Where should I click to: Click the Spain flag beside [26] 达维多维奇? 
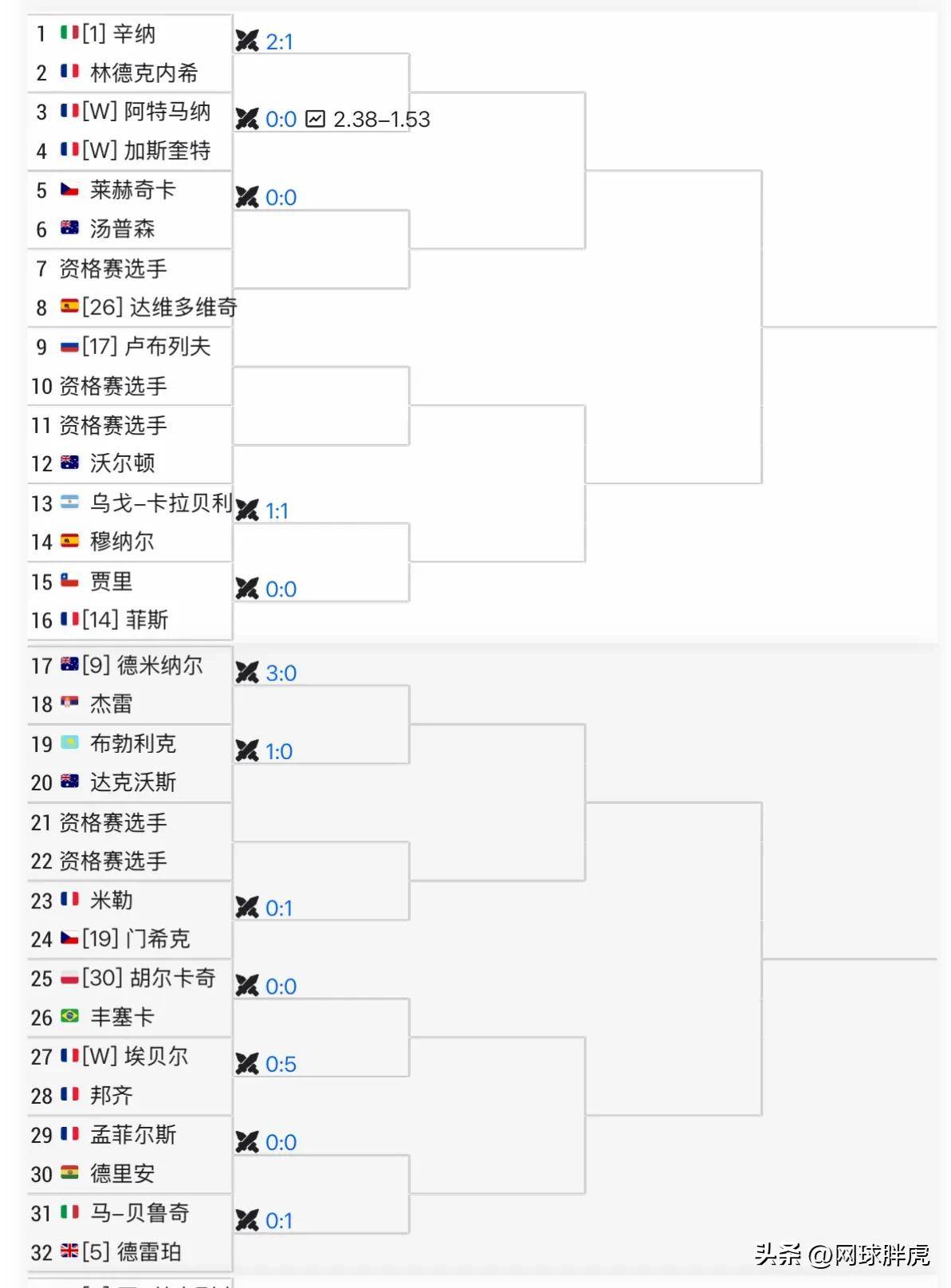69,307
